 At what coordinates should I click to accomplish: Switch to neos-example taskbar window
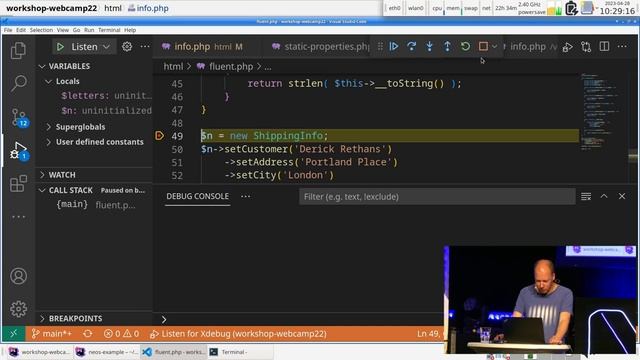[x=107, y=352]
